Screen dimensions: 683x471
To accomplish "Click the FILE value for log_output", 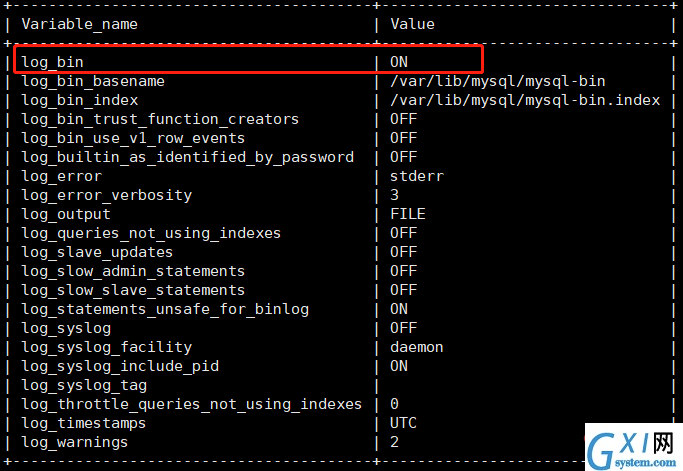I will pyautogui.click(x=408, y=214).
